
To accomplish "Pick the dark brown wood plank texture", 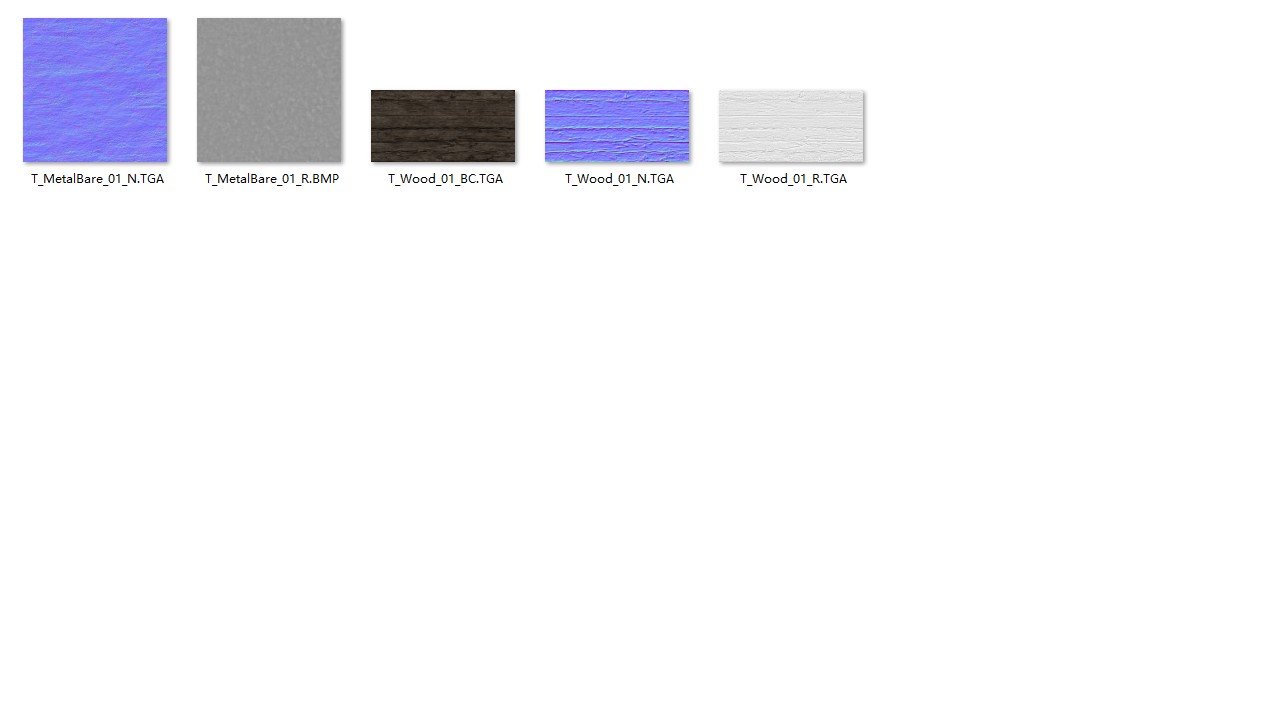I will 443,126.
